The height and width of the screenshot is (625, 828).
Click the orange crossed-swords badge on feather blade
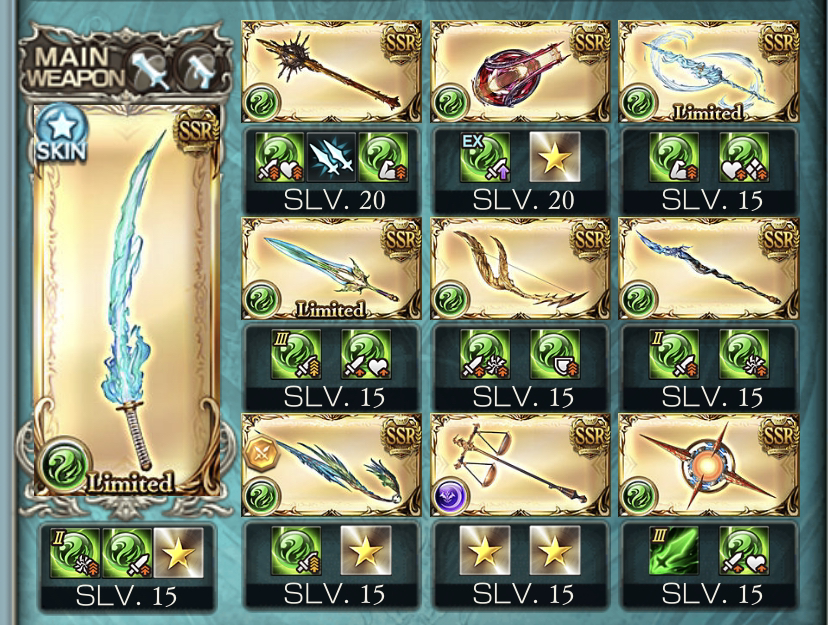262,452
